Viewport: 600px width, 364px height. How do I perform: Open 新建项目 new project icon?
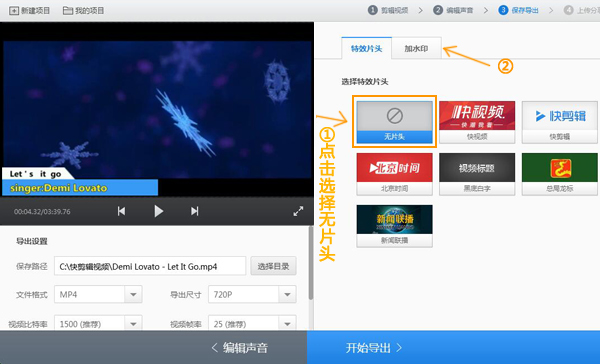point(14,11)
